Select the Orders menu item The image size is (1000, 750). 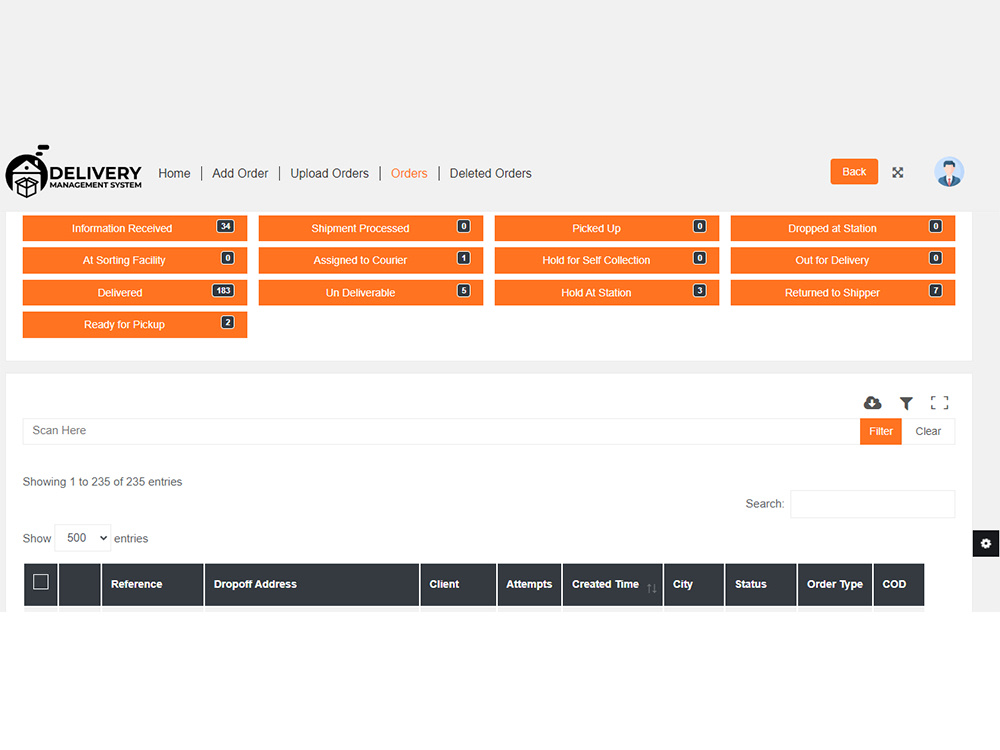coord(409,173)
